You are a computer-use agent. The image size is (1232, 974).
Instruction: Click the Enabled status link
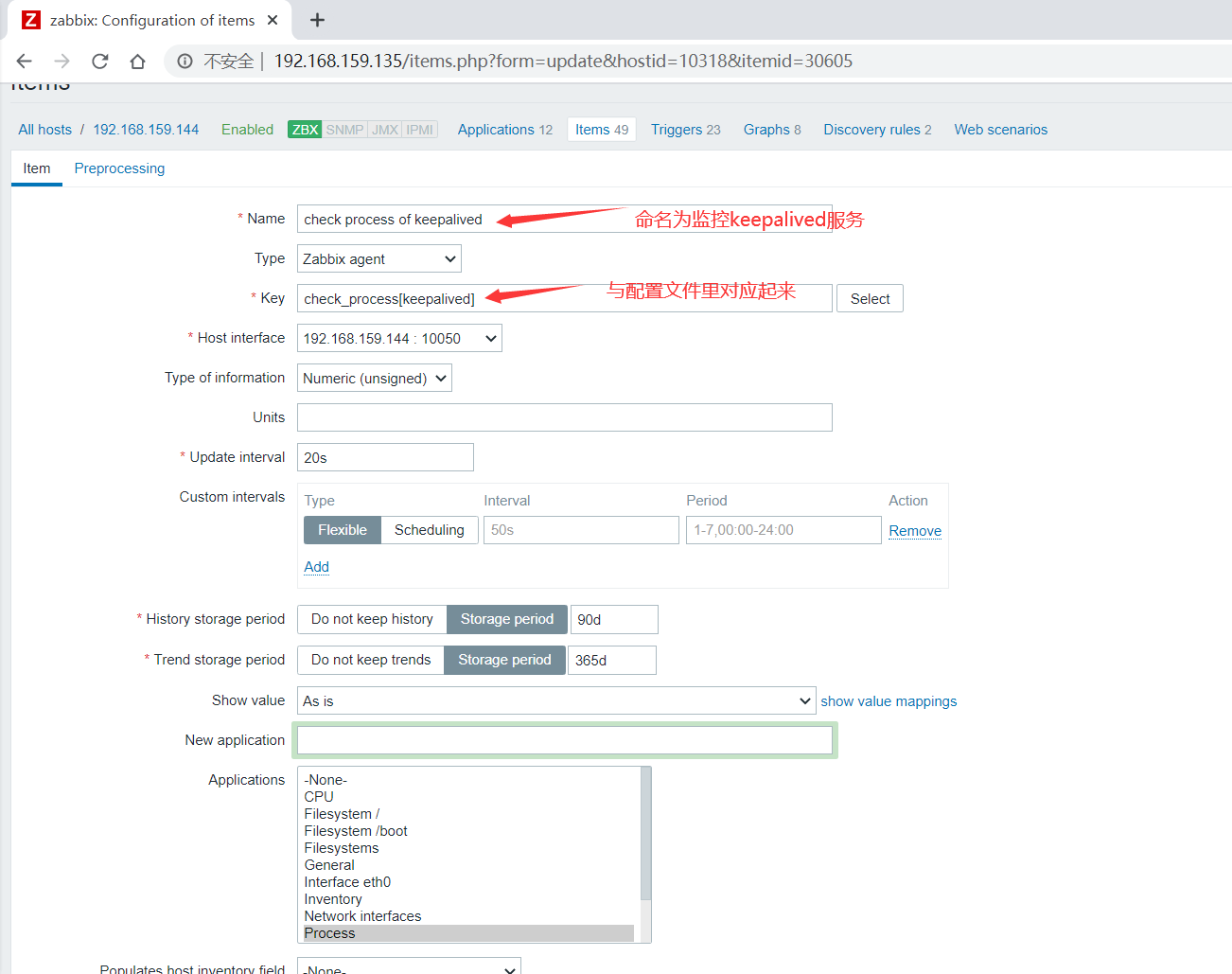pyautogui.click(x=247, y=130)
